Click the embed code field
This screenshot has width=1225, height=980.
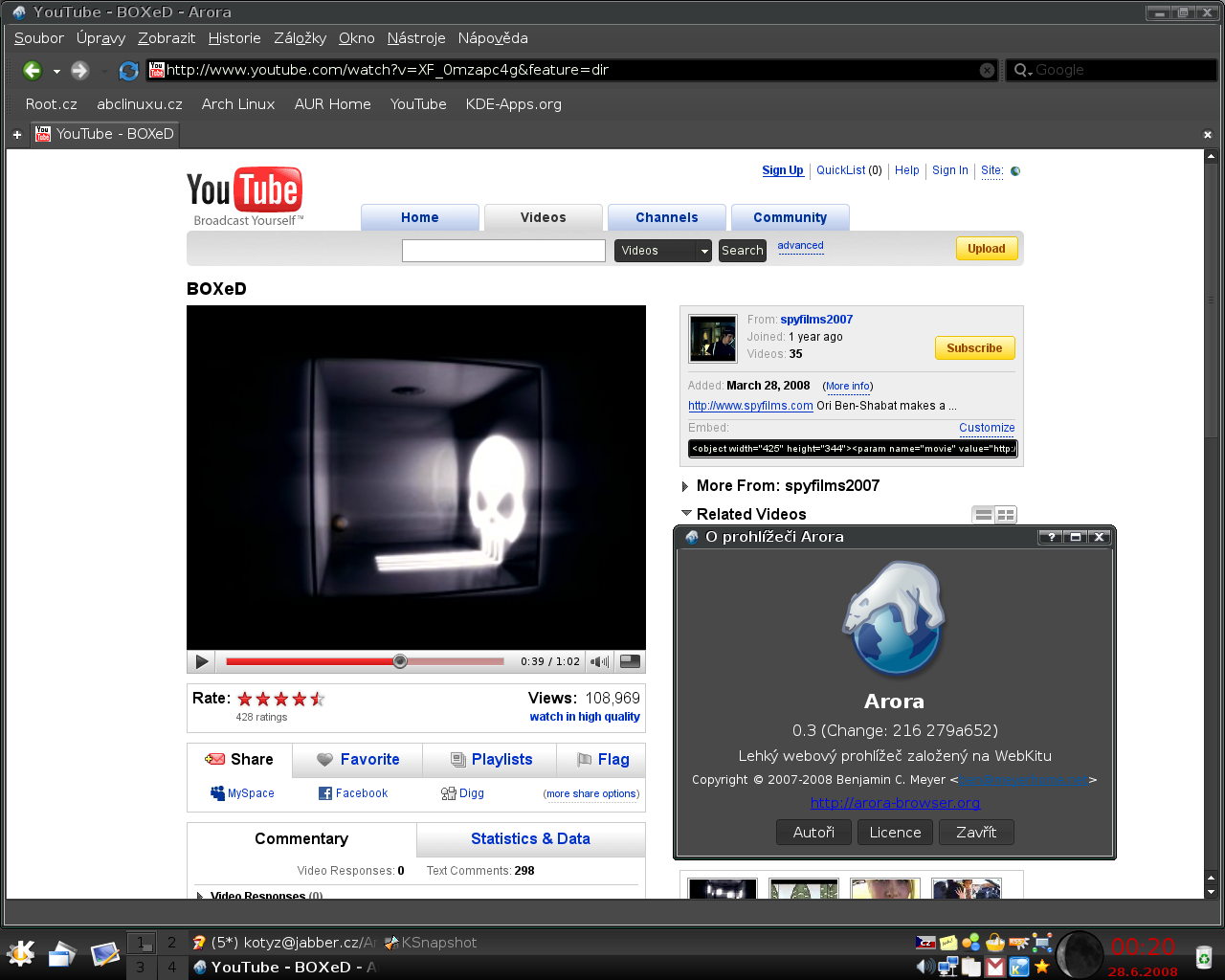[x=852, y=449]
